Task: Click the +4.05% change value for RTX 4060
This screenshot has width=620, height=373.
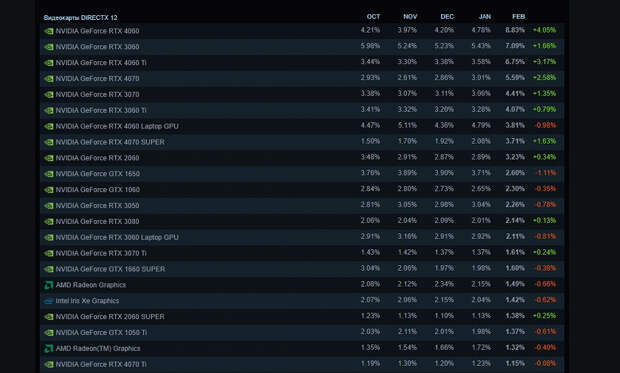Action: click(x=544, y=30)
